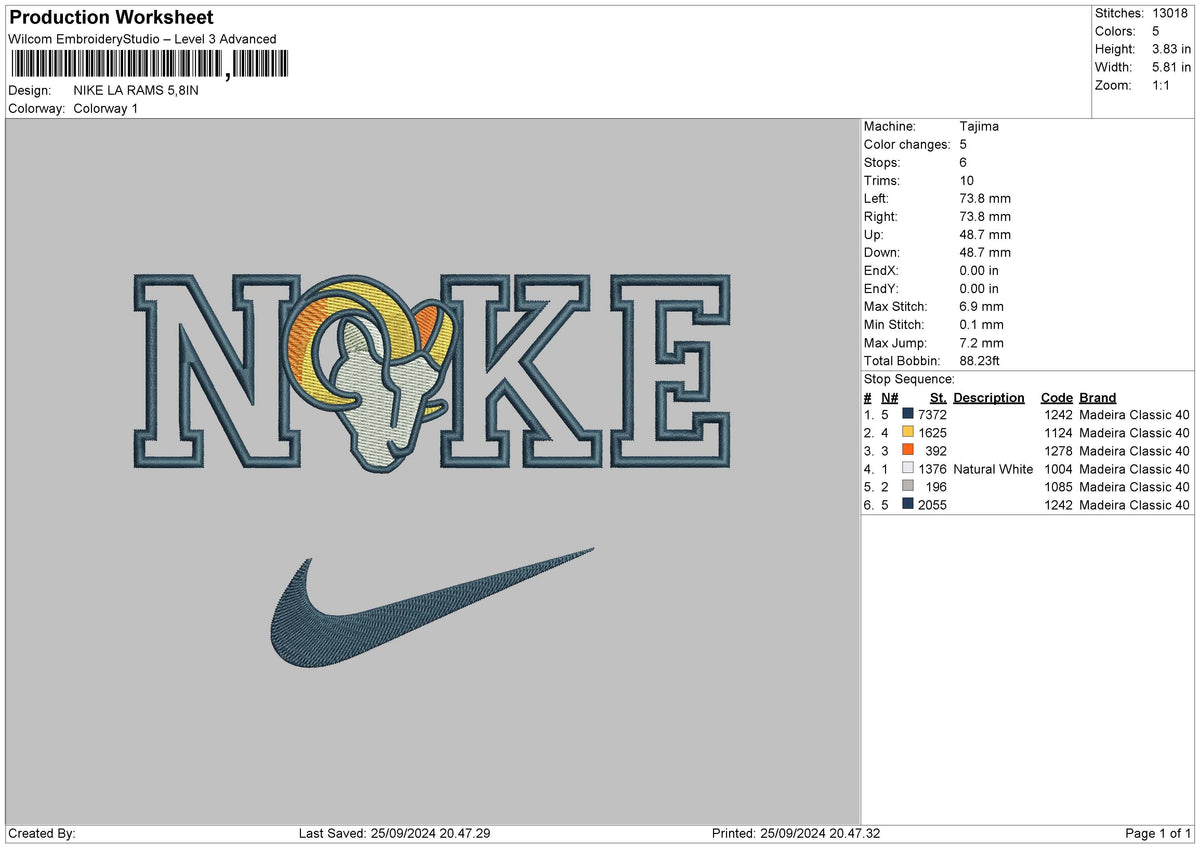Click the NIKE lettering embroidery preview
1200x848 pixels.
point(432,372)
